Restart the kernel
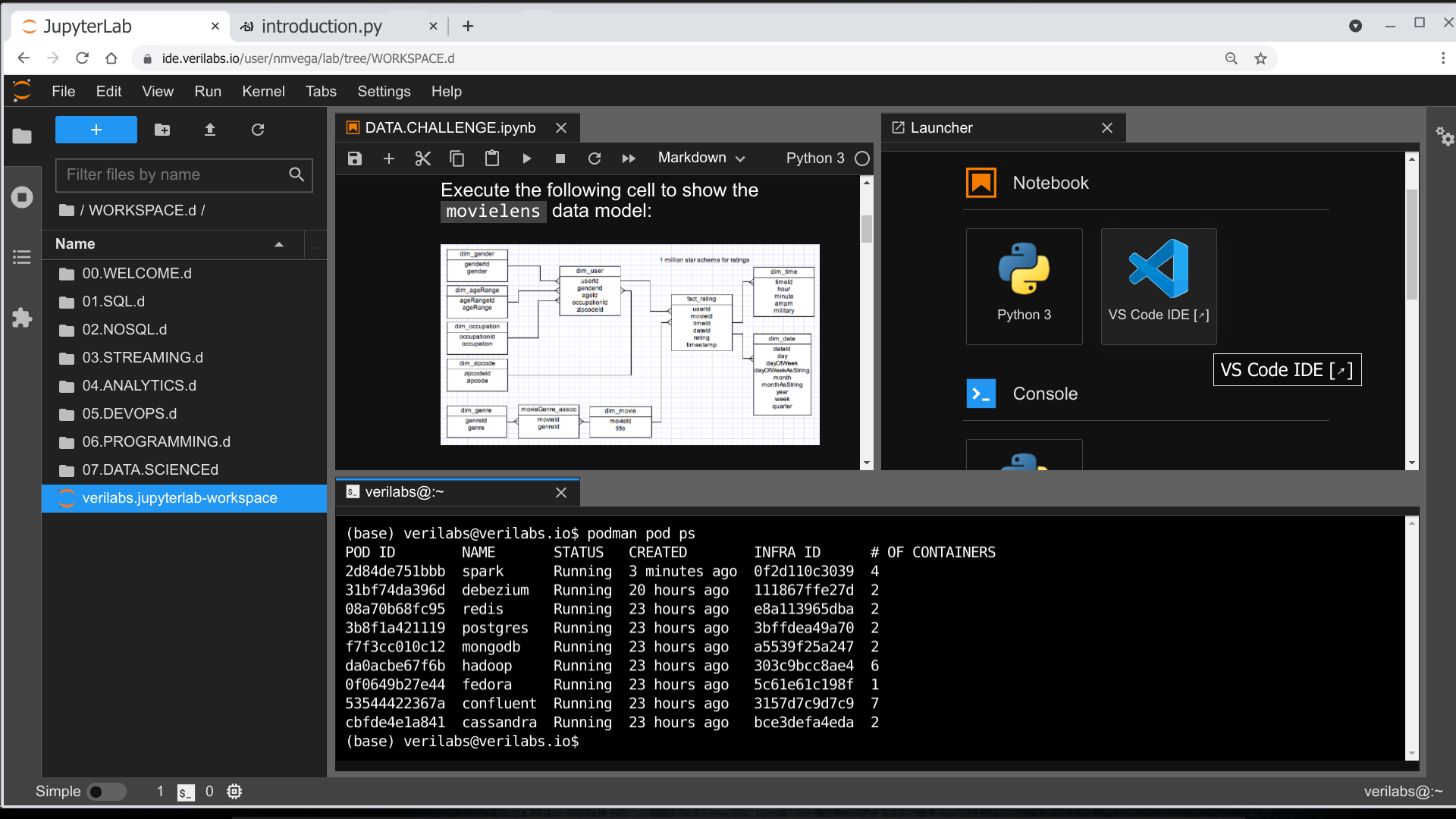This screenshot has width=1456, height=819. pos(595,158)
